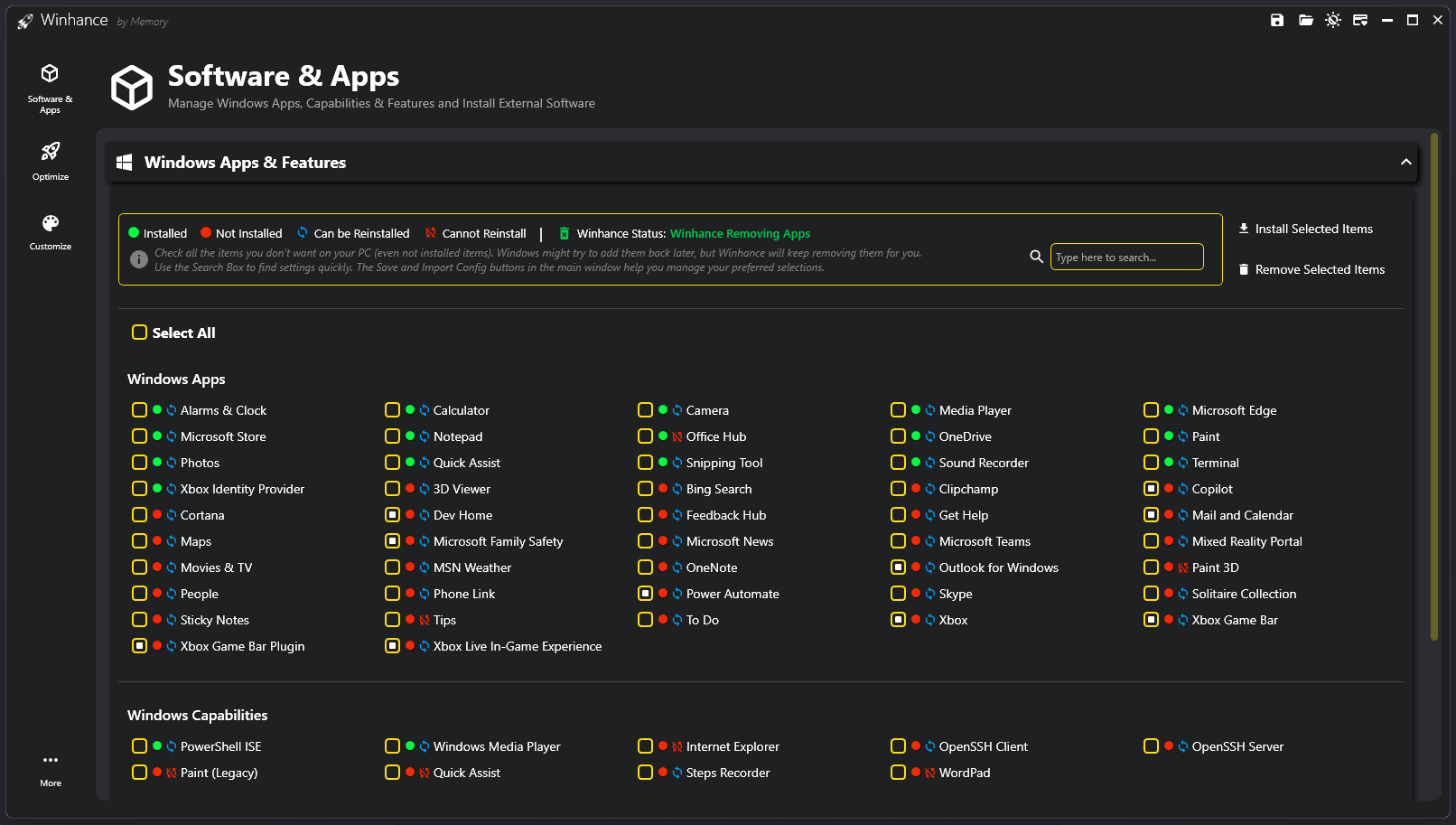Open the More menu in the sidebar
Image resolution: width=1456 pixels, height=825 pixels.
coord(51,767)
